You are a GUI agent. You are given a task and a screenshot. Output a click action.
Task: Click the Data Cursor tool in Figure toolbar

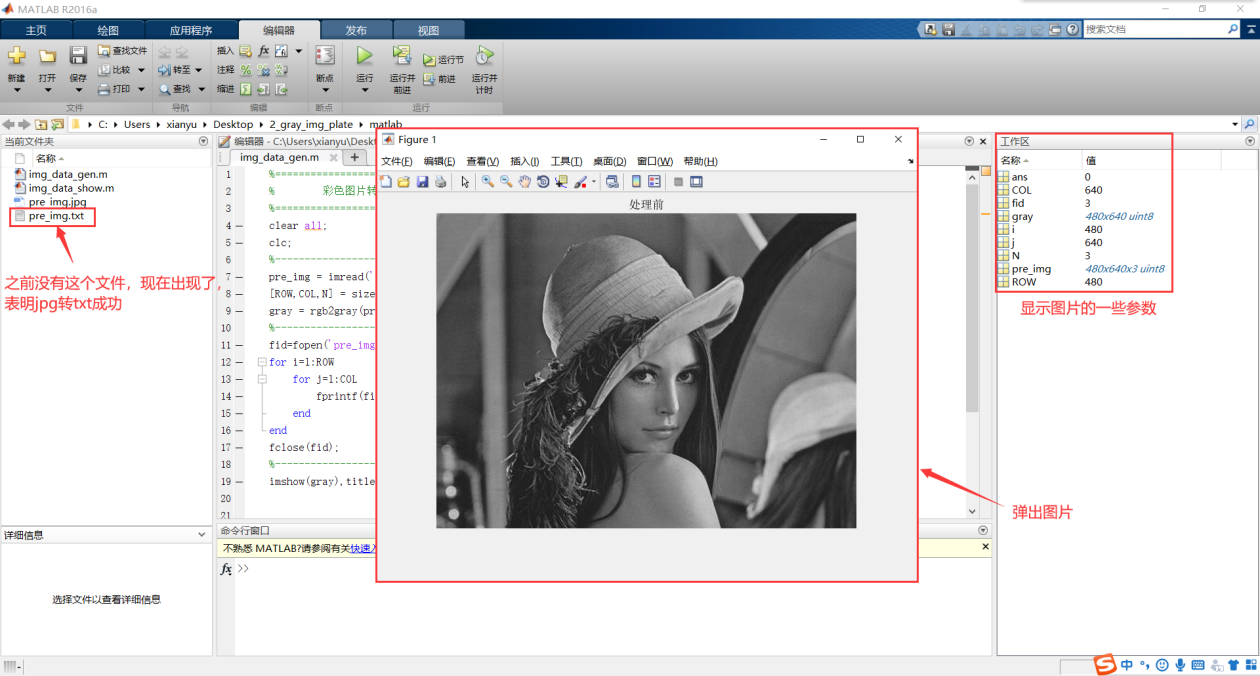coord(561,182)
